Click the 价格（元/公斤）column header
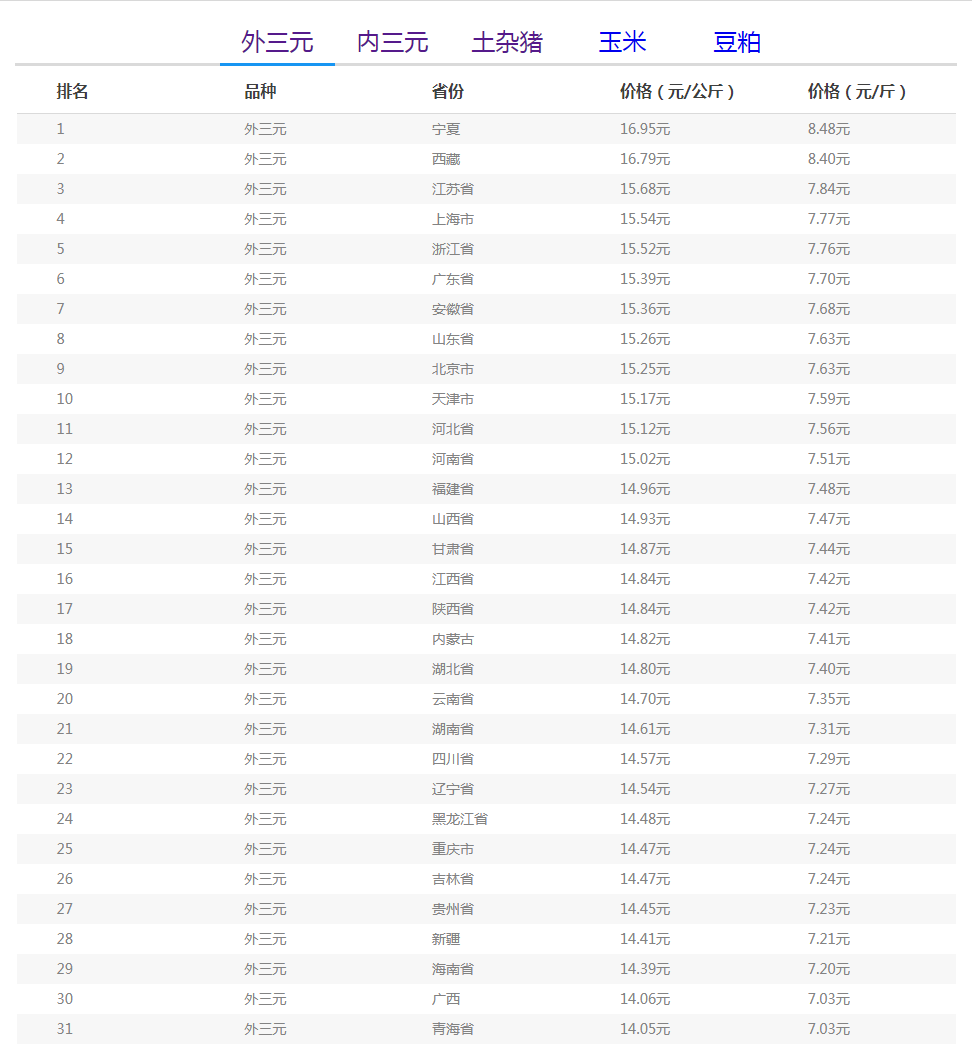972x1055 pixels. 676,92
